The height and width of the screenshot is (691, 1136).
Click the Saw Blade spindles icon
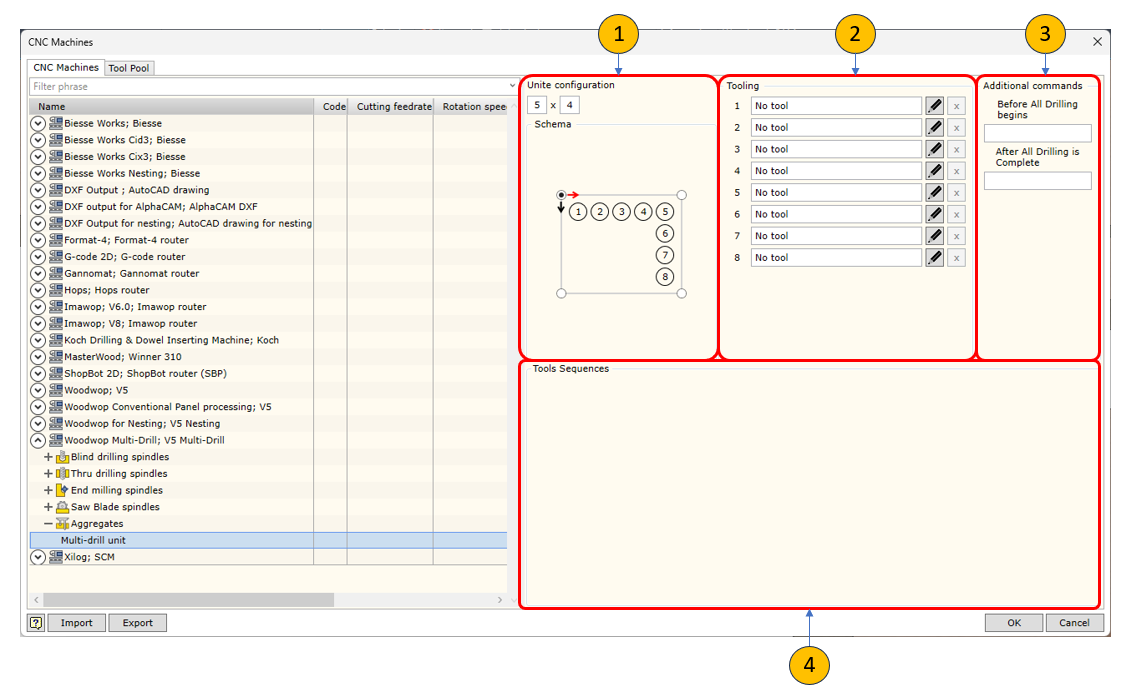(x=62, y=507)
